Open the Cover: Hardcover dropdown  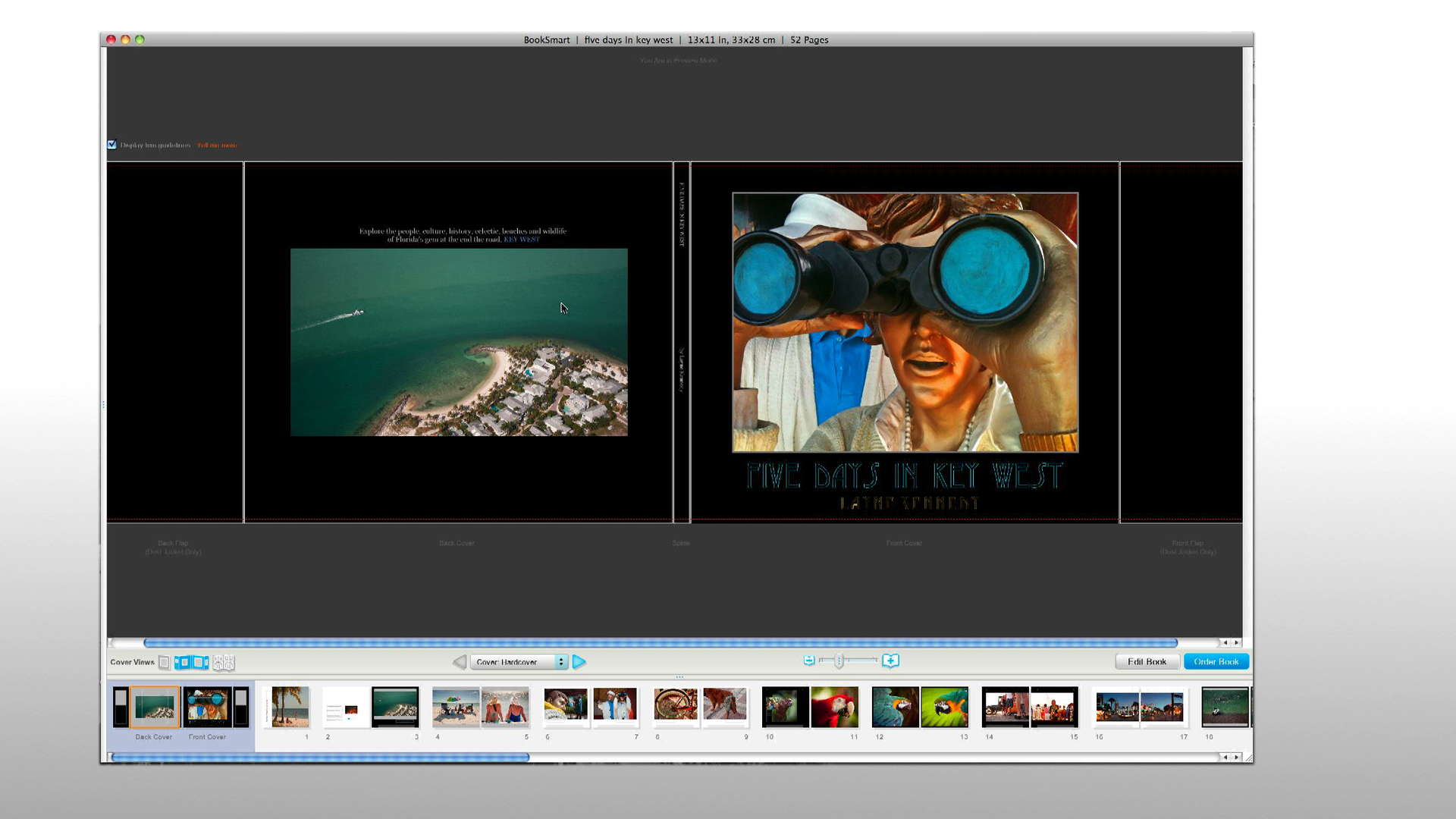(x=519, y=662)
